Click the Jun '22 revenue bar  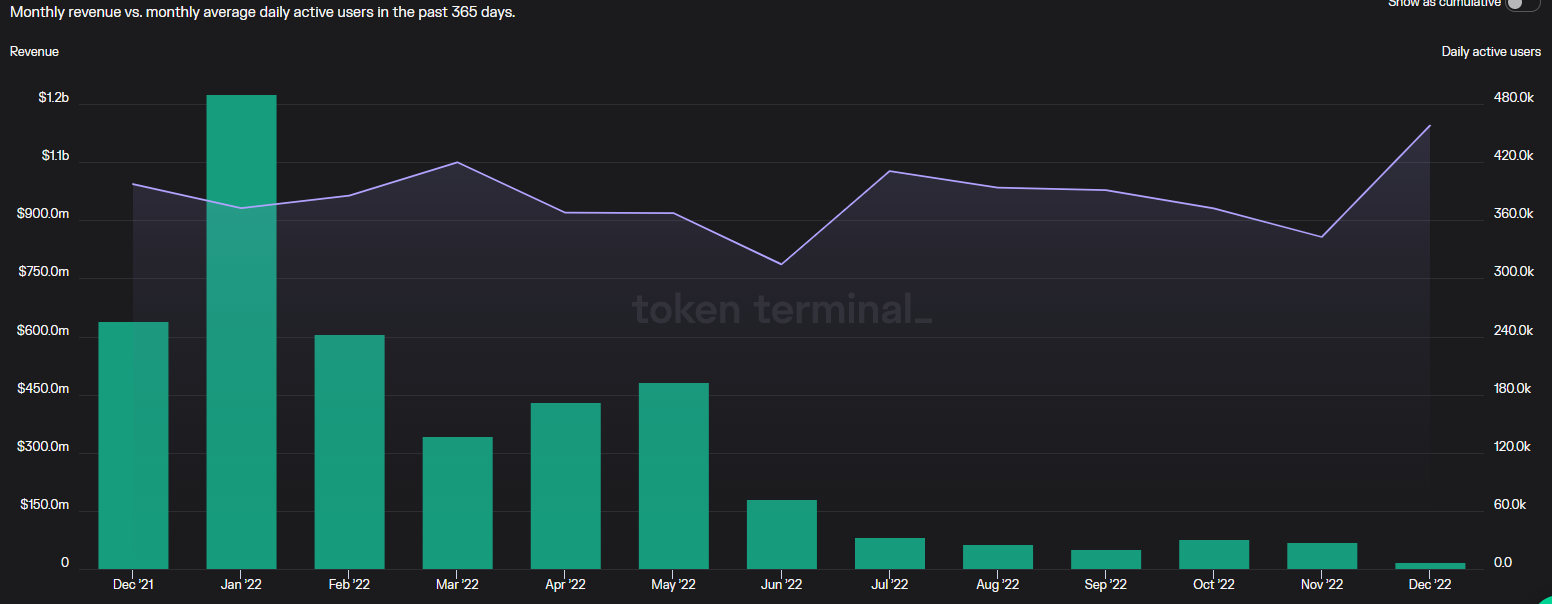click(781, 535)
